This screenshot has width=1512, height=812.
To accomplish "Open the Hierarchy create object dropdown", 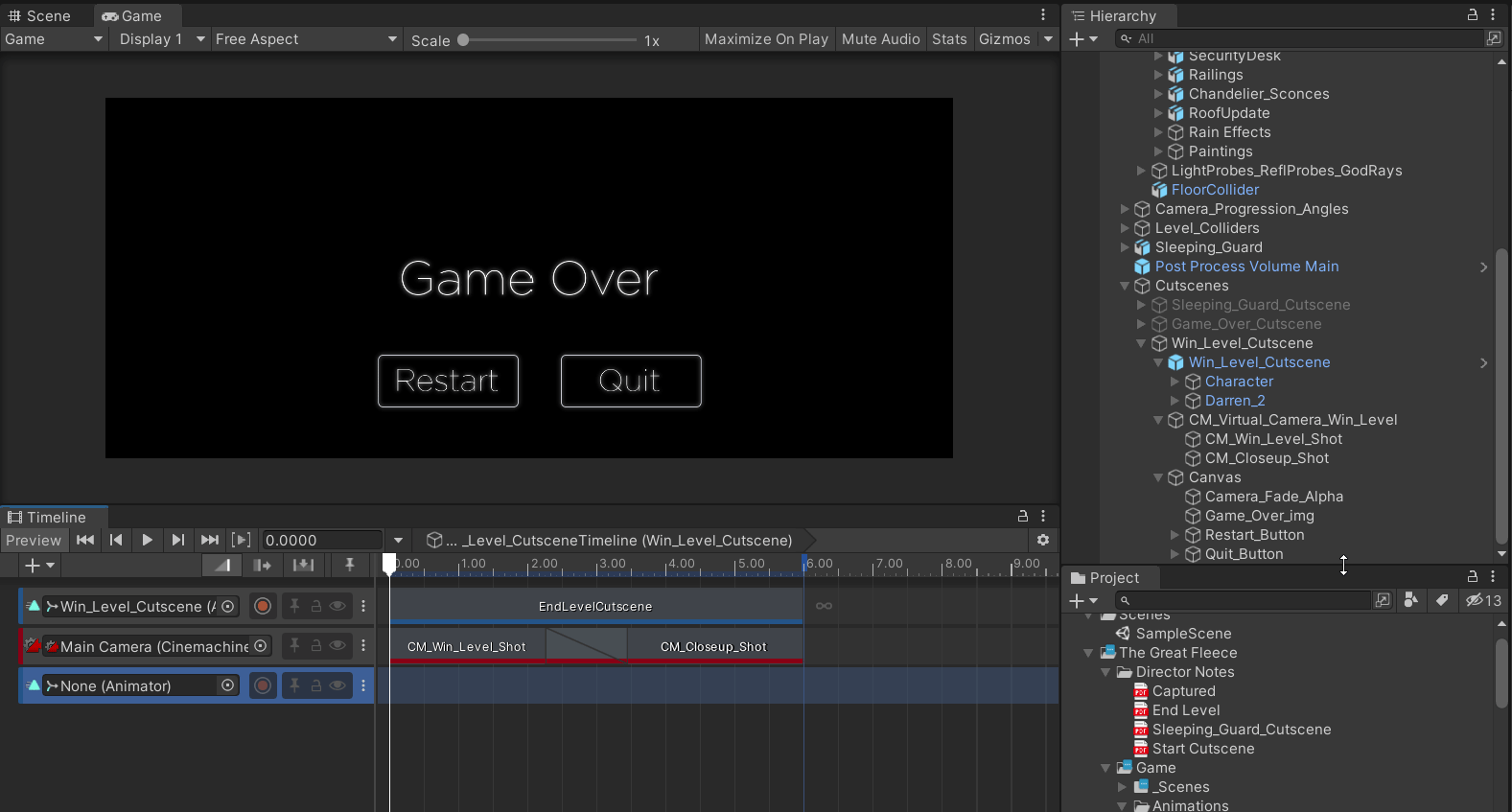I will pyautogui.click(x=1083, y=38).
